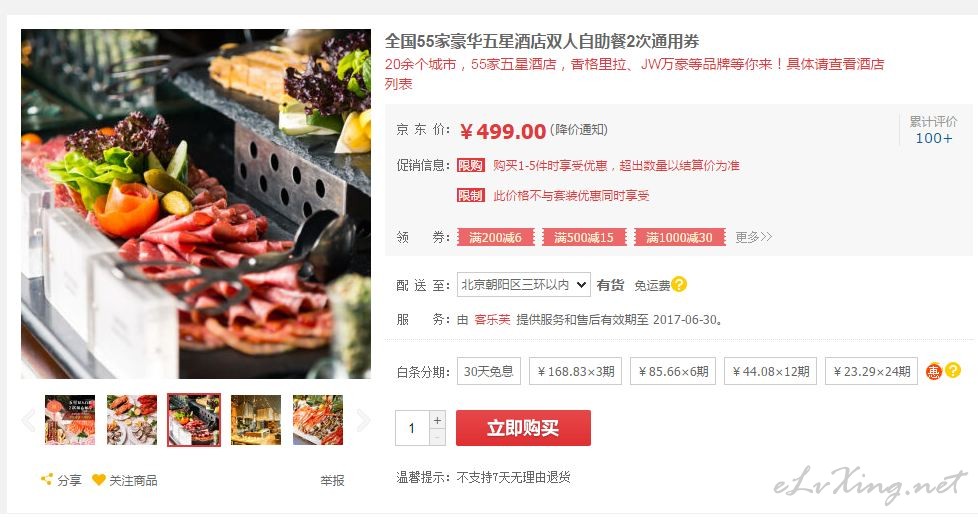Viewport: 978px width, 518px height.
Task: Choose the ¥44.08×12期 installment plan
Action: 770,371
